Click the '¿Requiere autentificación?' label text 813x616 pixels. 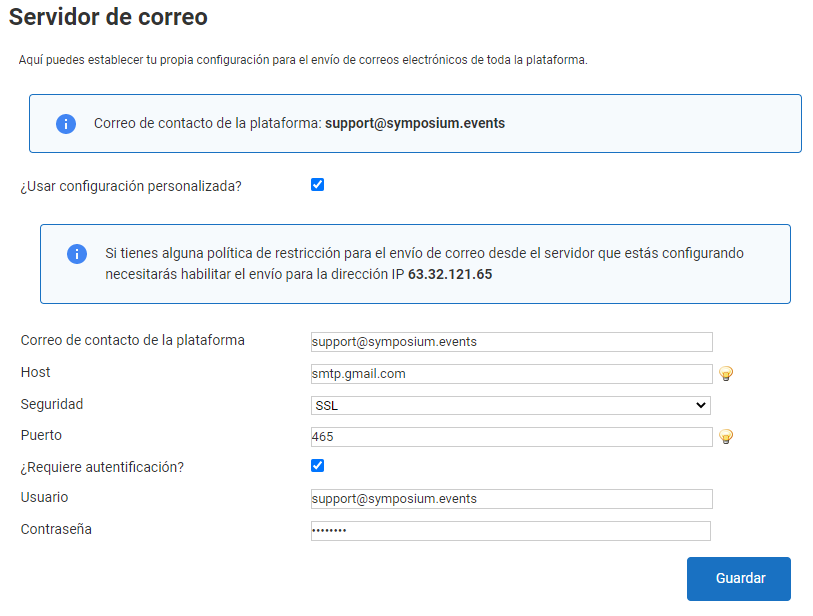tap(102, 467)
